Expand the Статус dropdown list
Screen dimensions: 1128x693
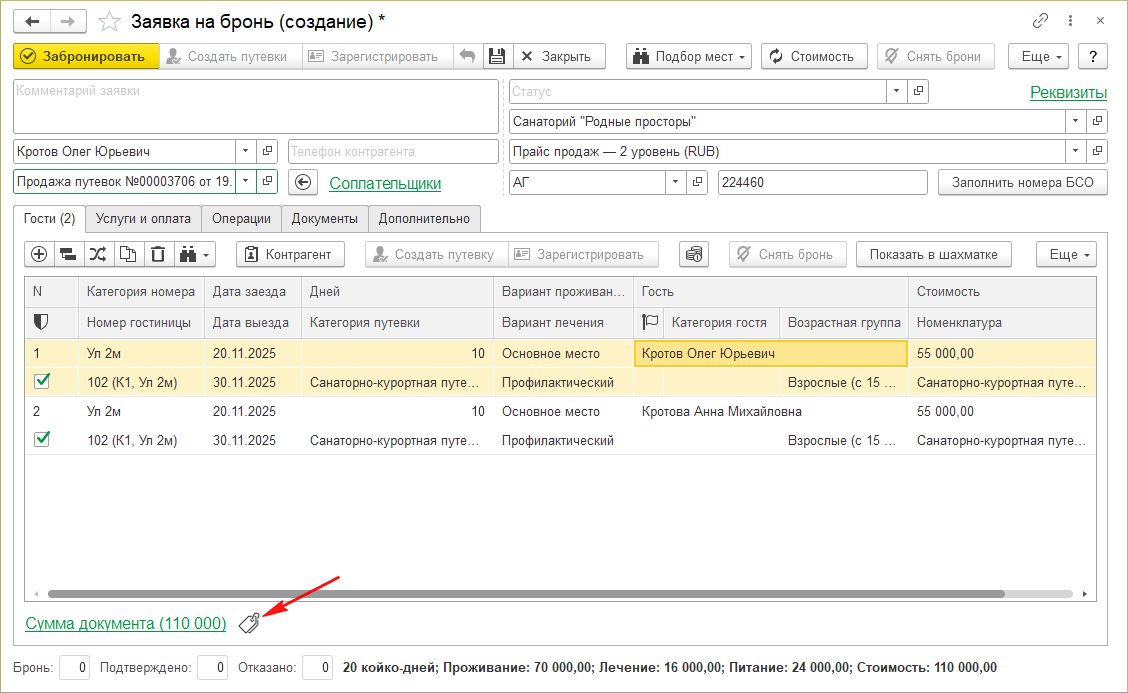pyautogui.click(x=896, y=92)
